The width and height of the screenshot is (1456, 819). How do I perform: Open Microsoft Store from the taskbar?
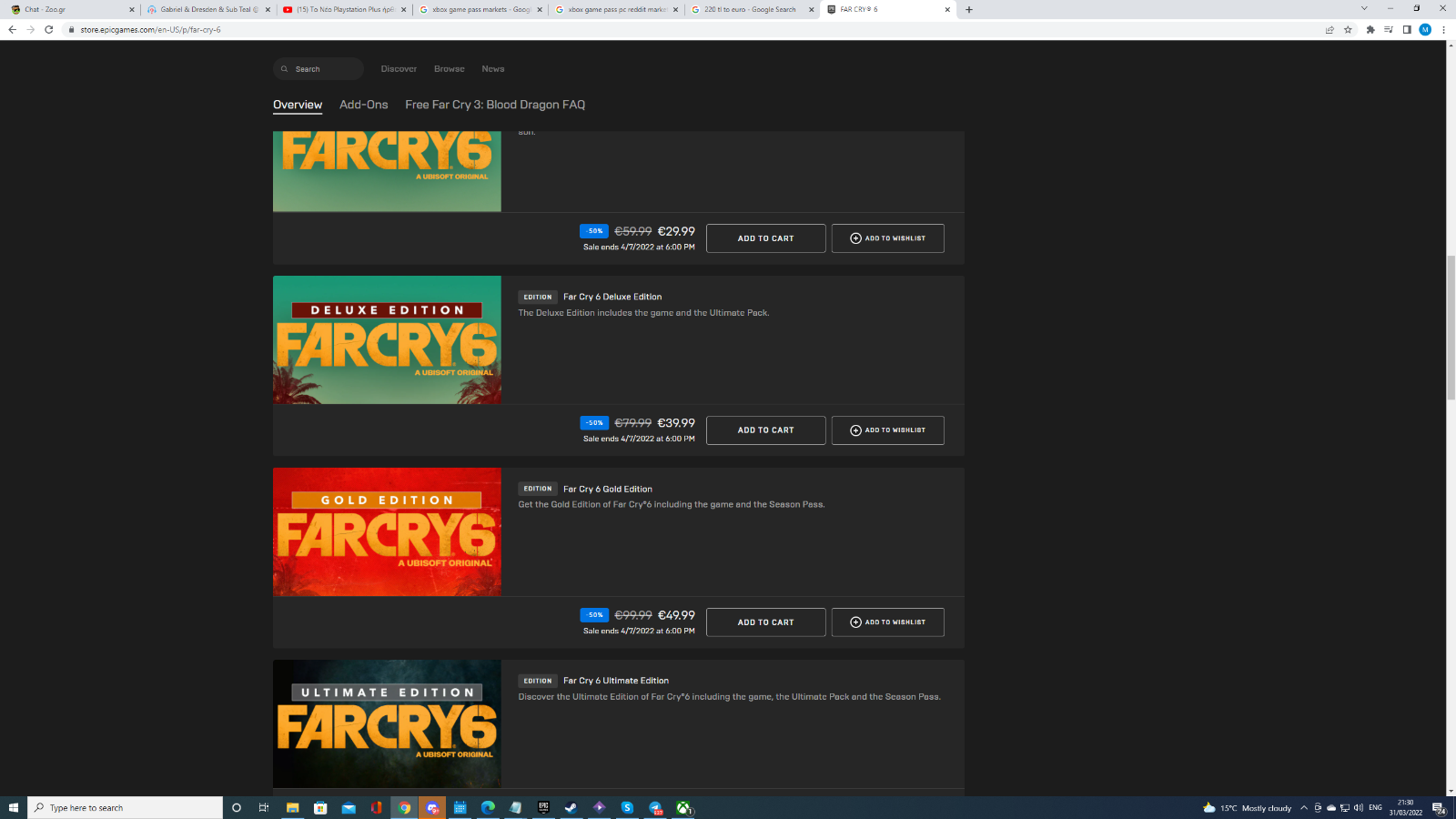[x=320, y=807]
